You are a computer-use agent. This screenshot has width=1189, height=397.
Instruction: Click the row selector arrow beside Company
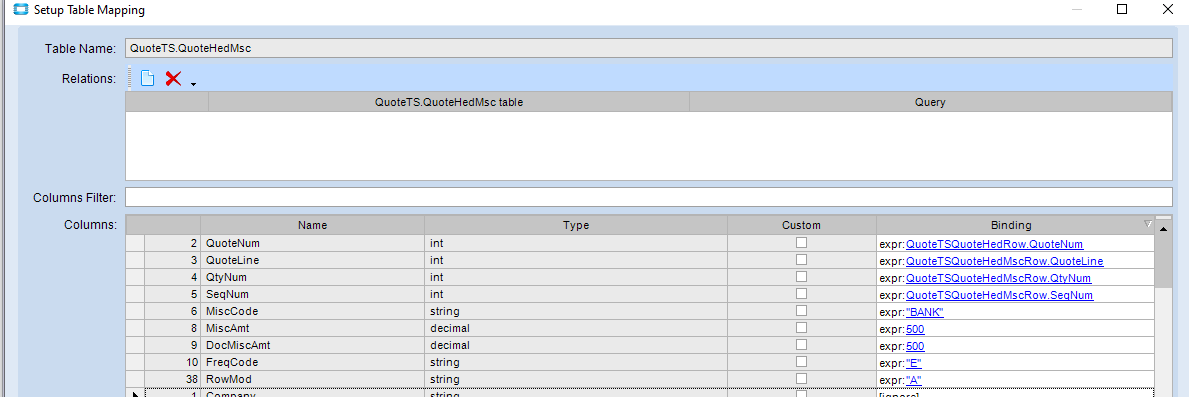(136, 394)
